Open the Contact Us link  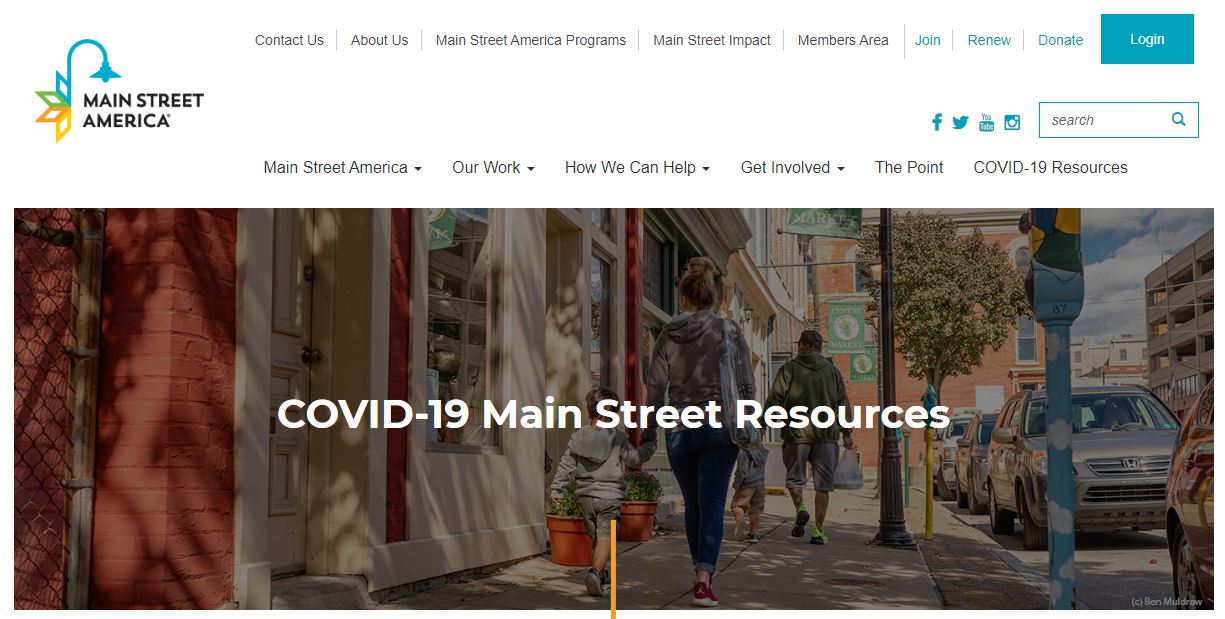tap(289, 40)
